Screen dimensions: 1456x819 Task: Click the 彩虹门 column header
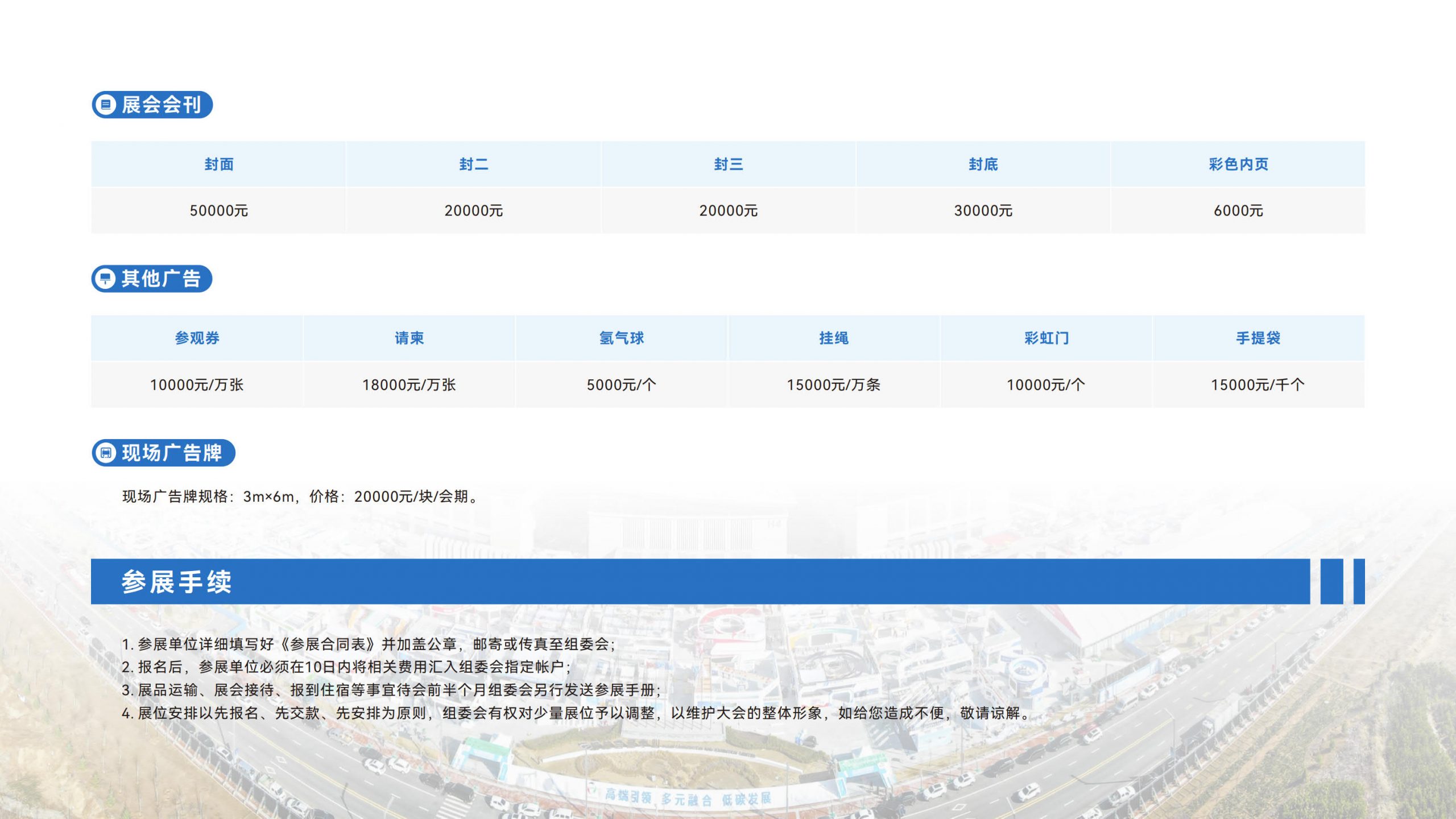(x=1046, y=338)
